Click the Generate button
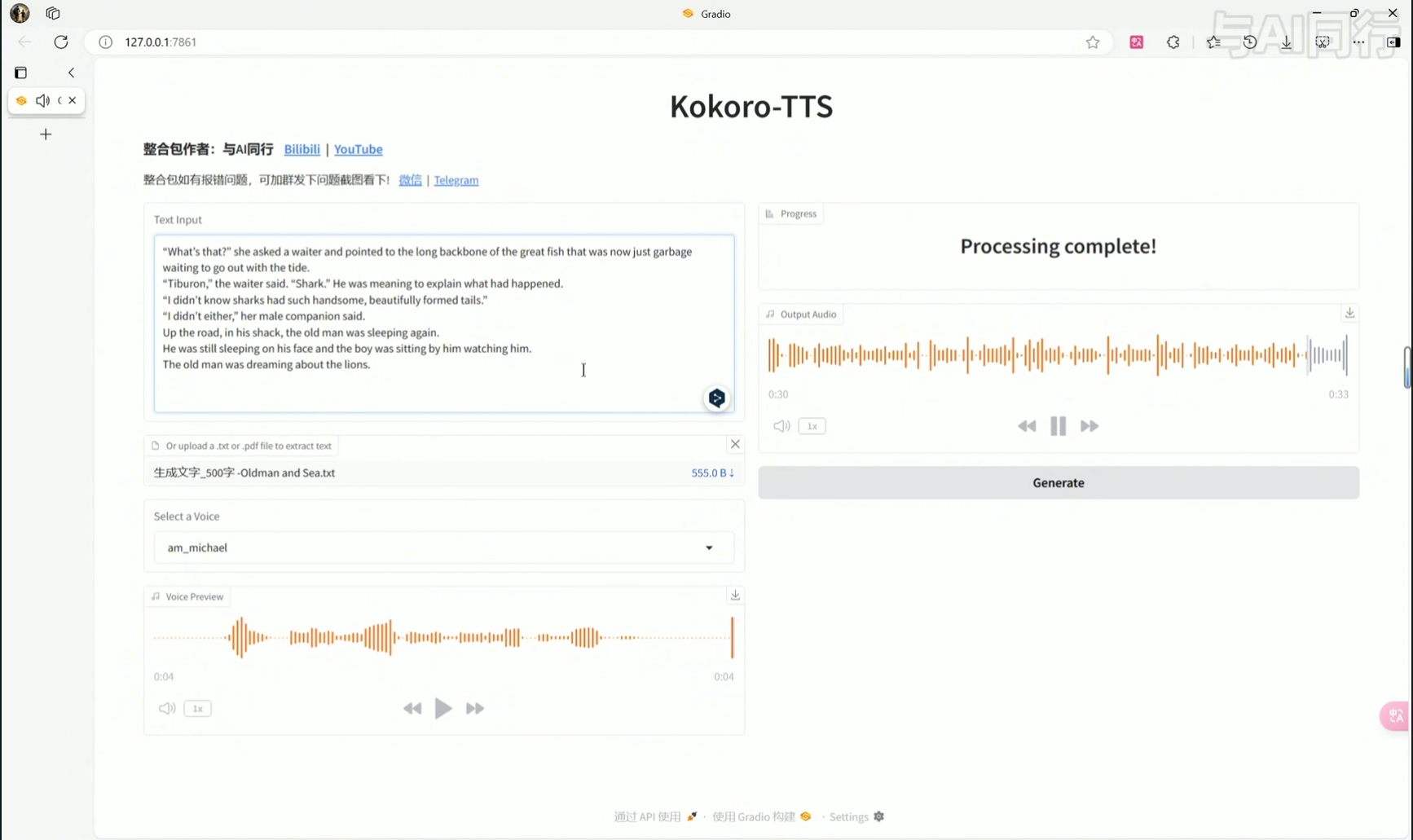Image resolution: width=1413 pixels, height=840 pixels. point(1058,483)
